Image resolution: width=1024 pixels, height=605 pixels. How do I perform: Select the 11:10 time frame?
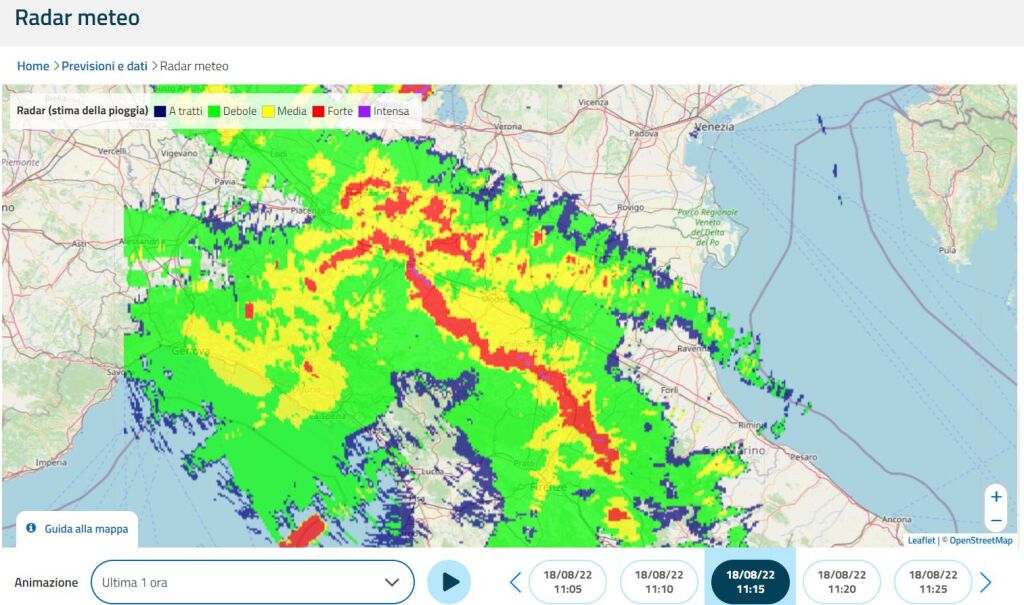pos(659,582)
